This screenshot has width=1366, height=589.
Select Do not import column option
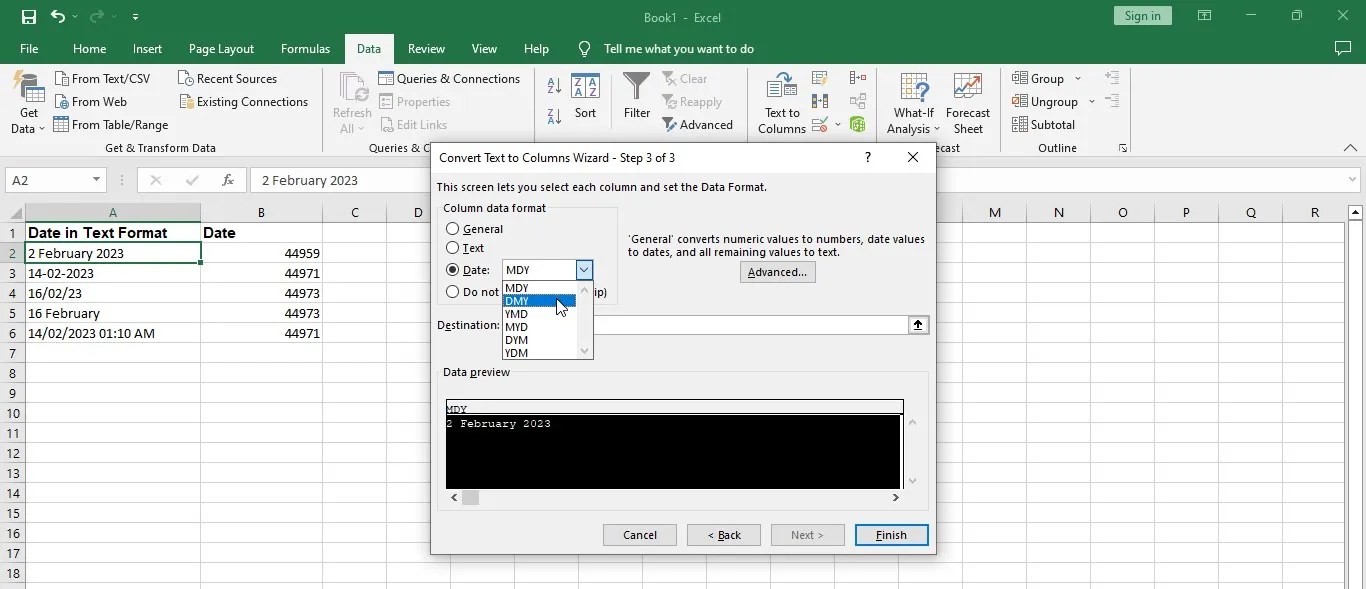coord(452,292)
